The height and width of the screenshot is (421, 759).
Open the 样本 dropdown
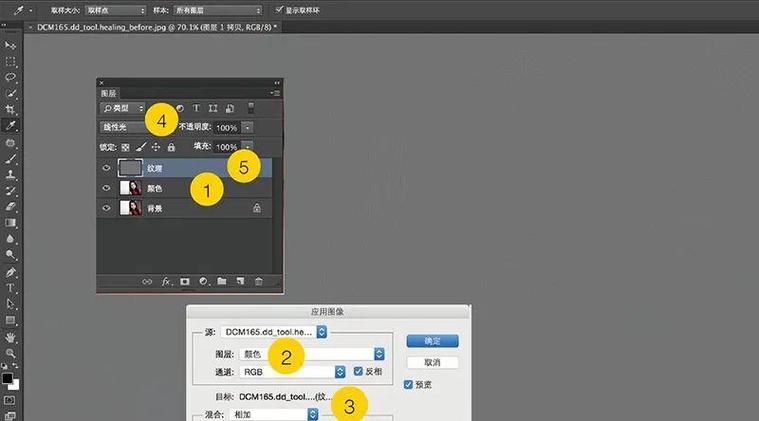tap(218, 10)
